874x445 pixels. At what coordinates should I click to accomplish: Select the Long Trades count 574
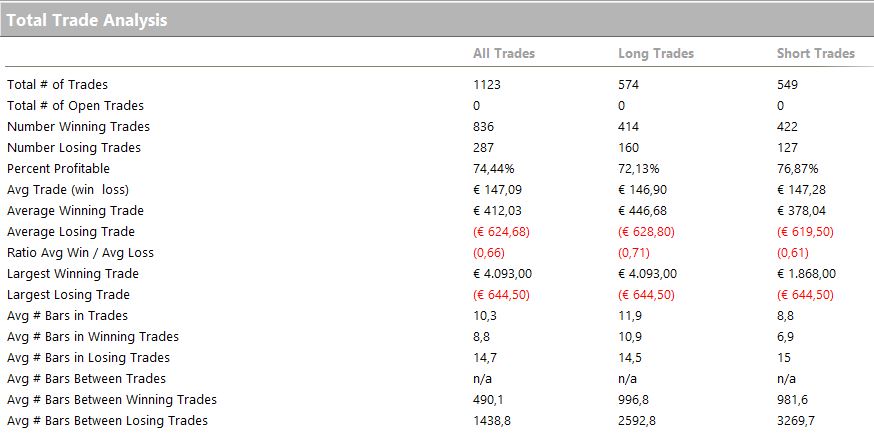tap(628, 85)
